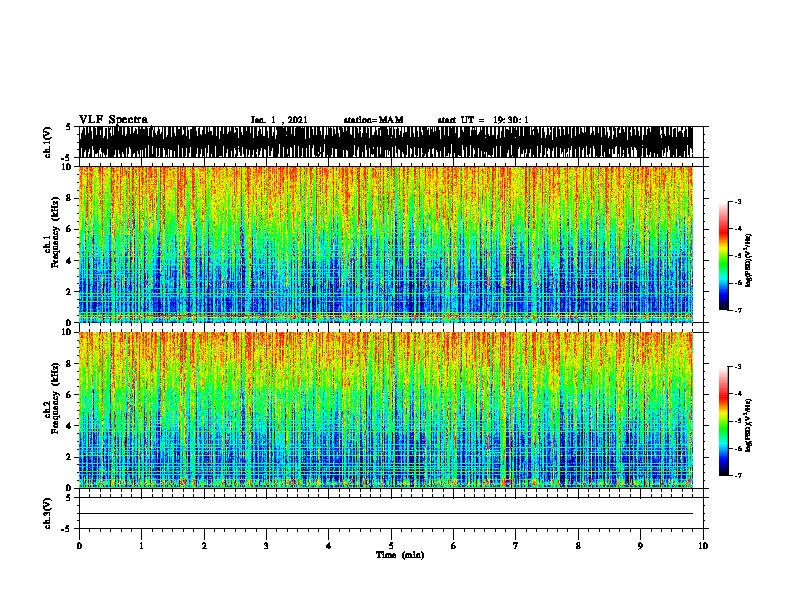
Task: Click the "Time (min)" axis title
Action: (x=400, y=555)
